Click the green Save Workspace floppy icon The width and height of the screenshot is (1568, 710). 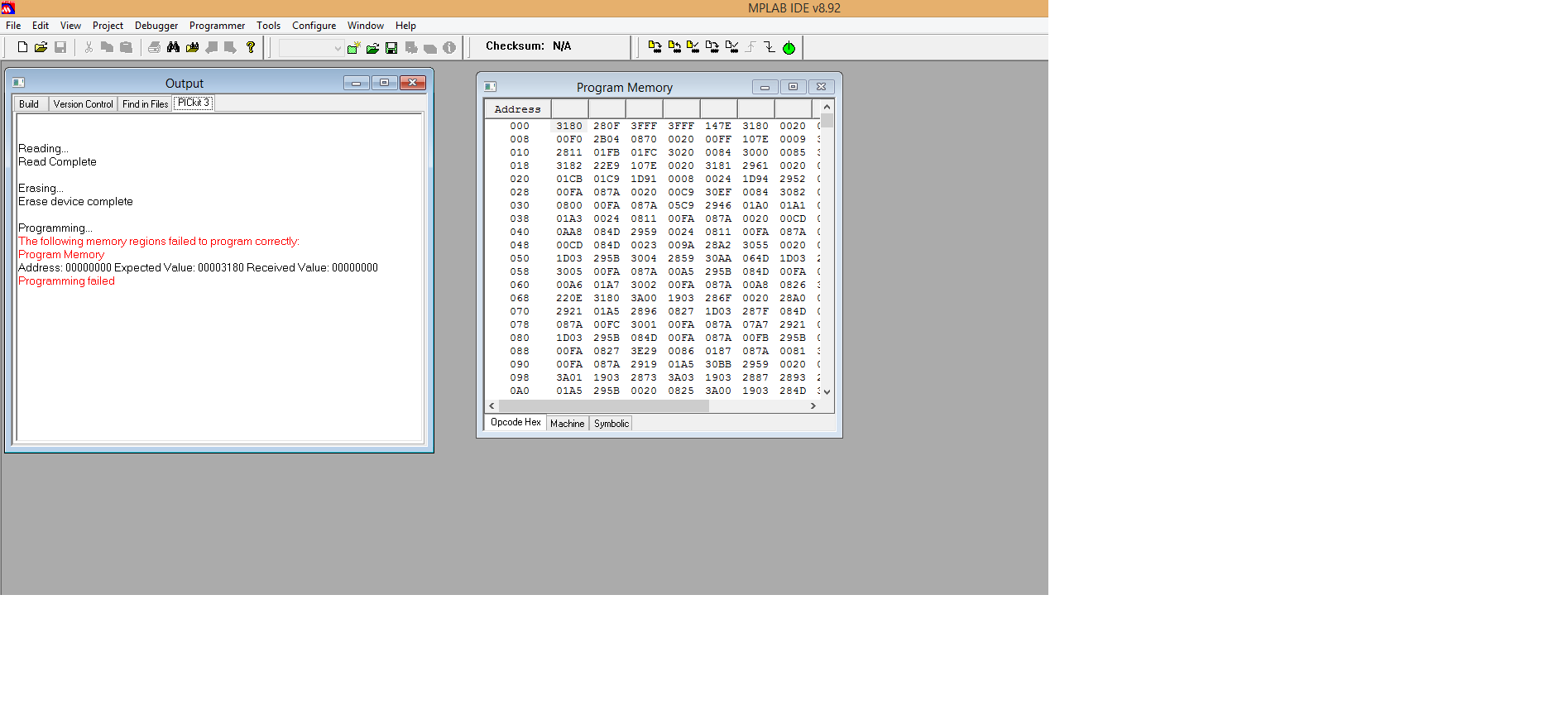point(391,48)
